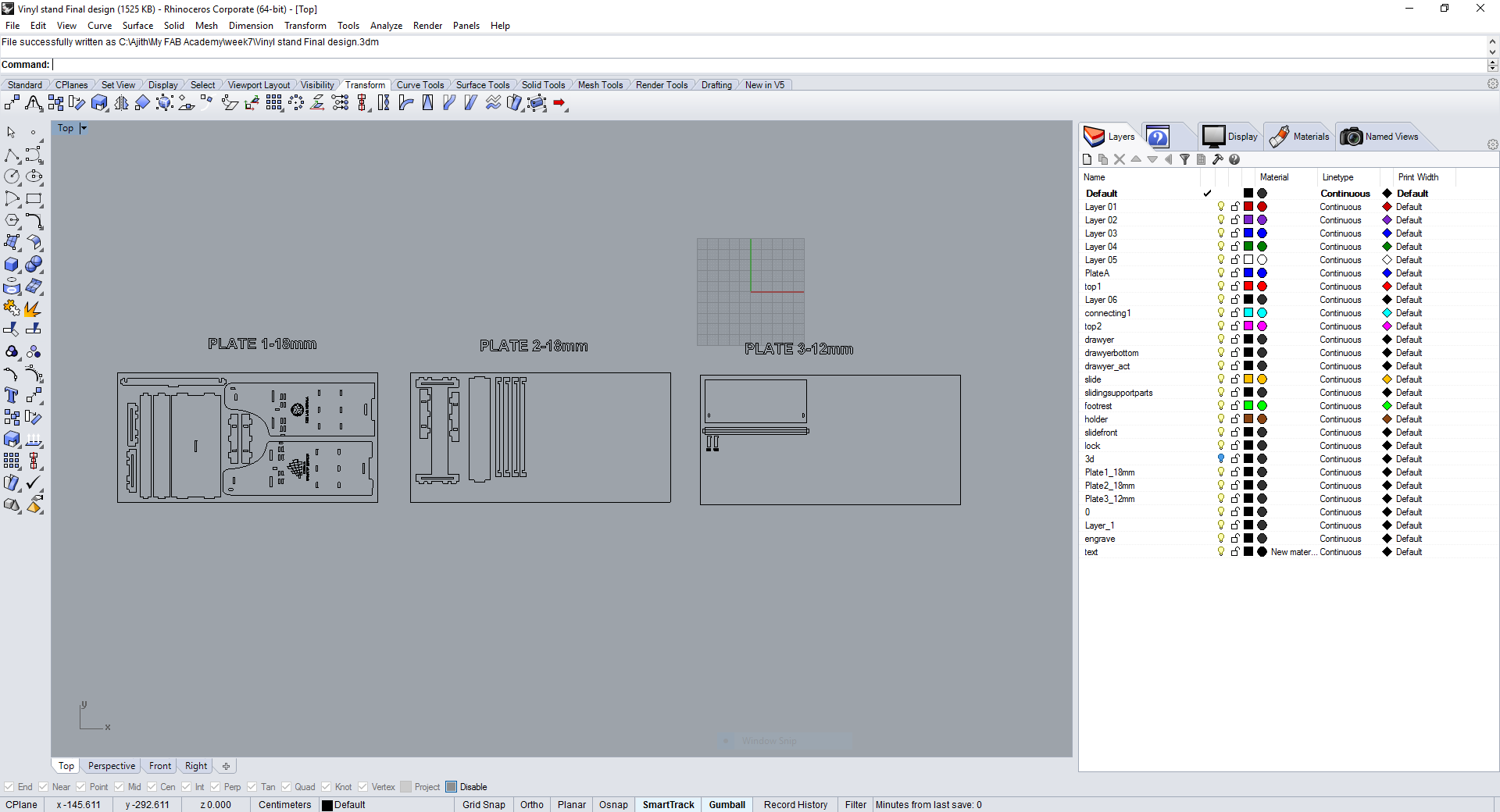
Task: Click the red arrow transform icon
Action: [x=559, y=103]
